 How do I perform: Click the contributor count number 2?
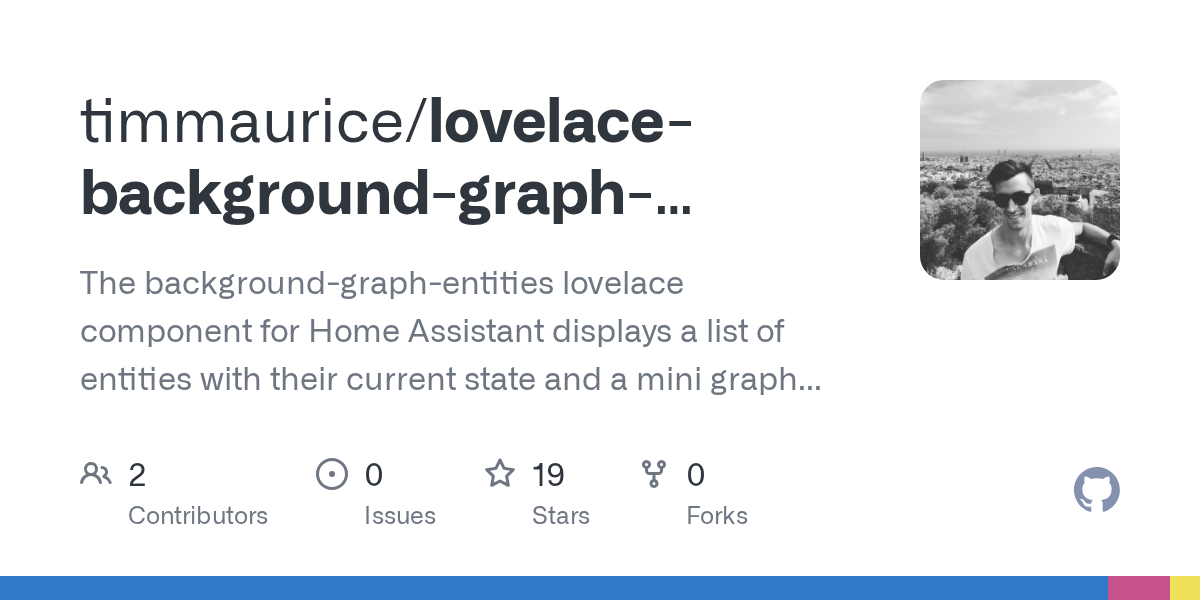[137, 475]
